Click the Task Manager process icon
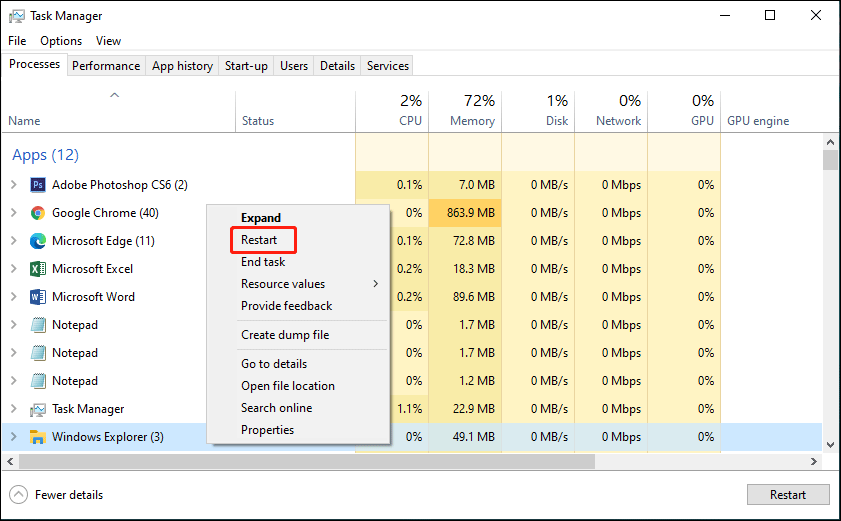The height and width of the screenshot is (521, 841). pyautogui.click(x=38, y=409)
